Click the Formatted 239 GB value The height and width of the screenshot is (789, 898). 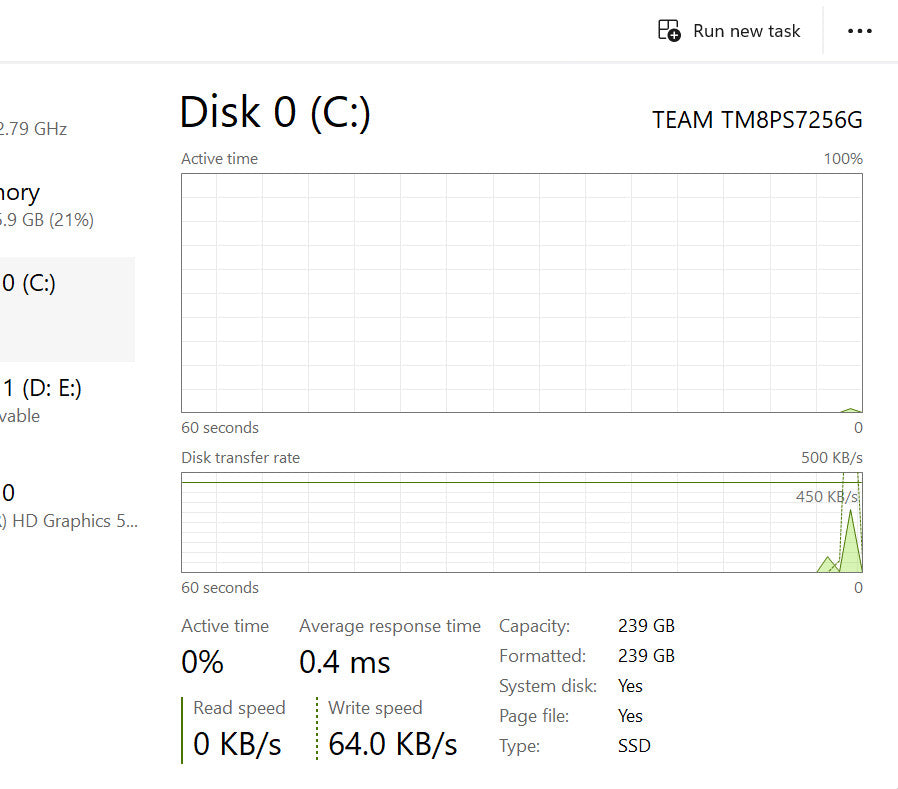coord(646,656)
